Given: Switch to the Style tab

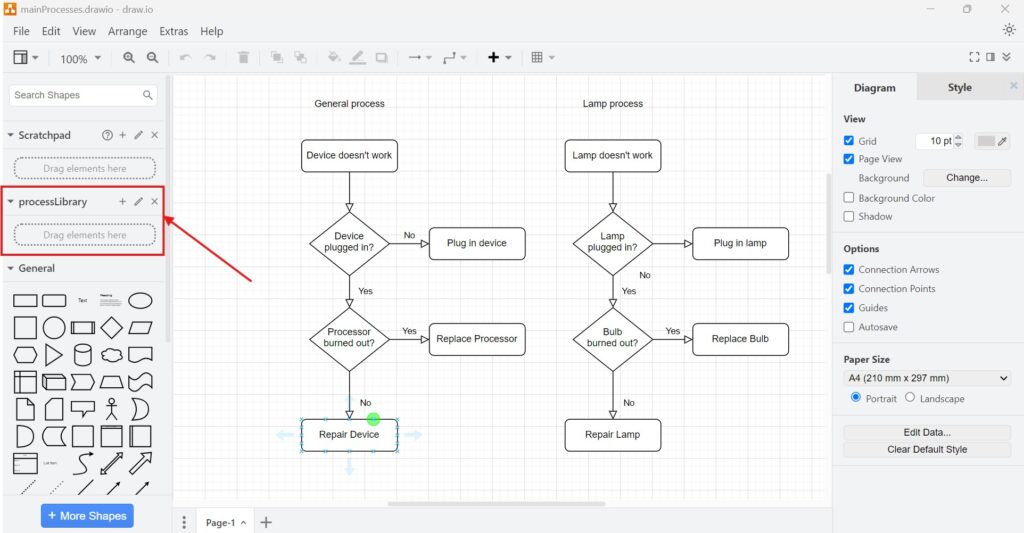Looking at the screenshot, I should point(959,88).
